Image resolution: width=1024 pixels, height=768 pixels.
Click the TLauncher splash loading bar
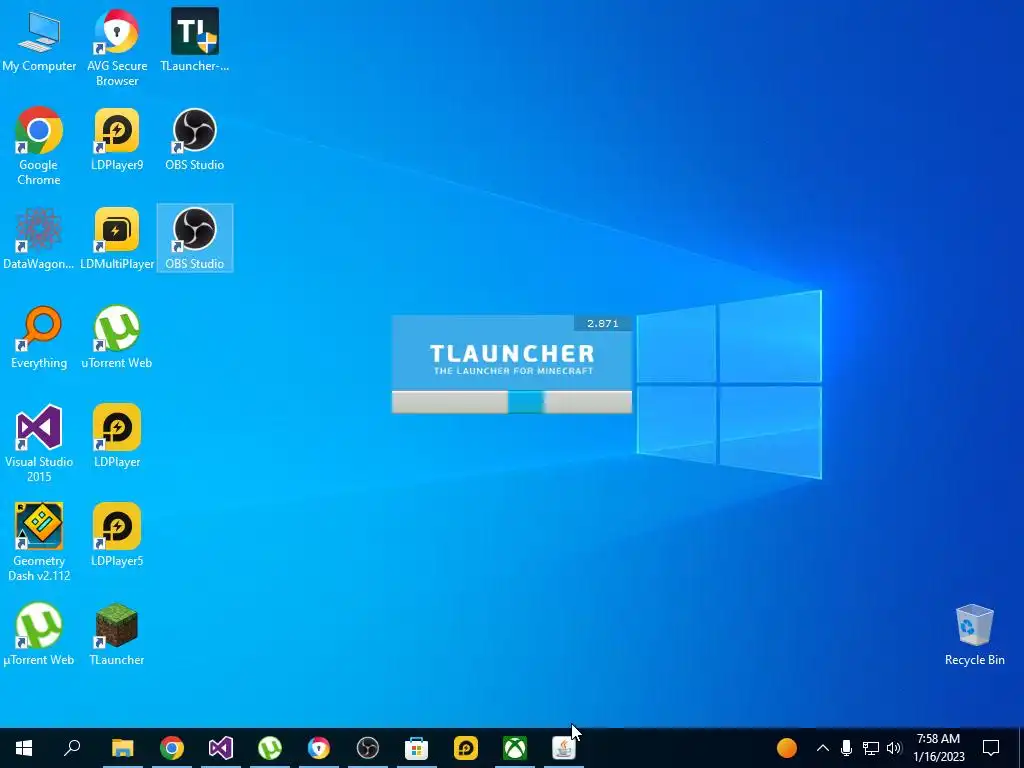[512, 402]
